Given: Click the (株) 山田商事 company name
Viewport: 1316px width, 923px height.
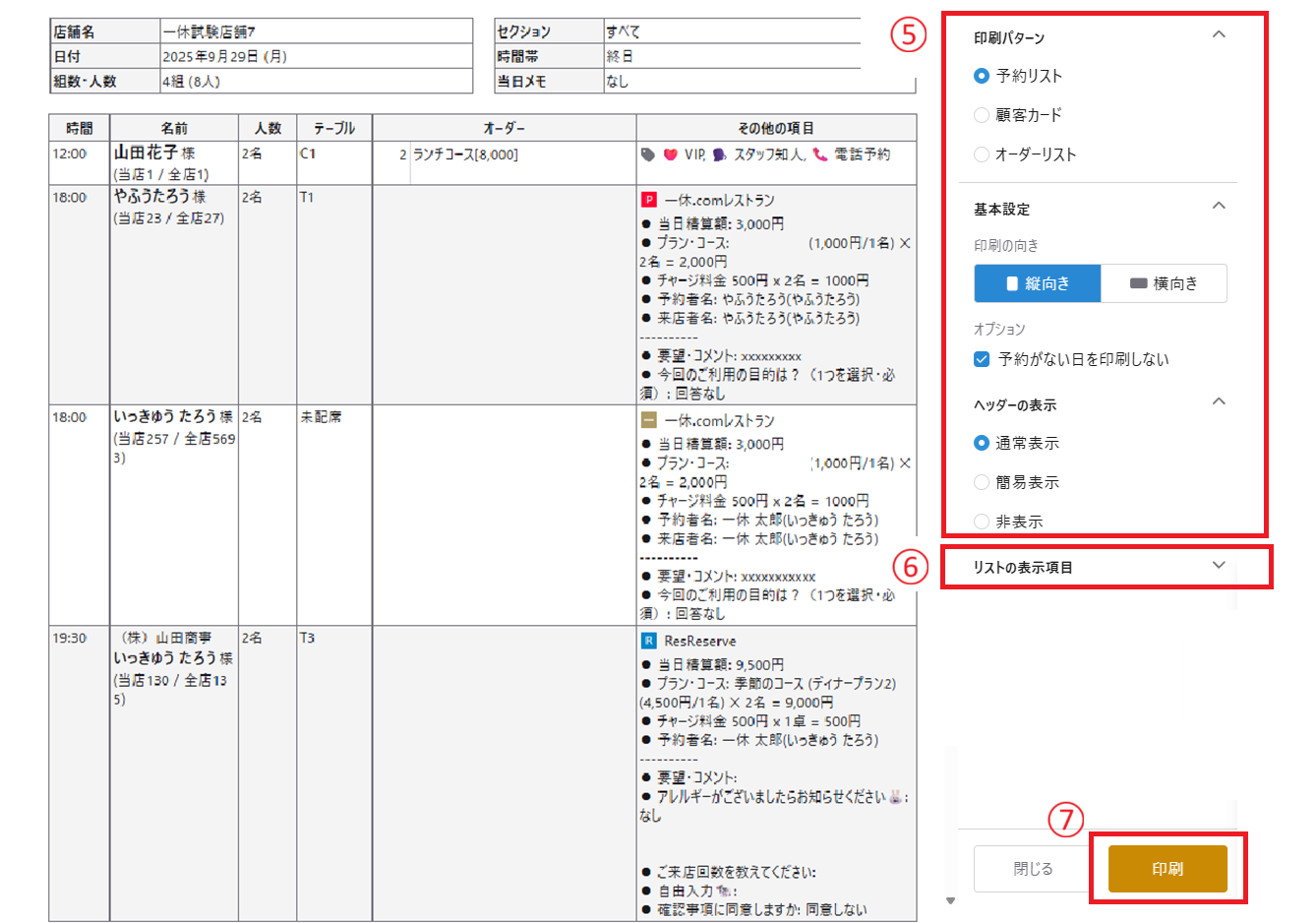Looking at the screenshot, I should pyautogui.click(x=165, y=638).
